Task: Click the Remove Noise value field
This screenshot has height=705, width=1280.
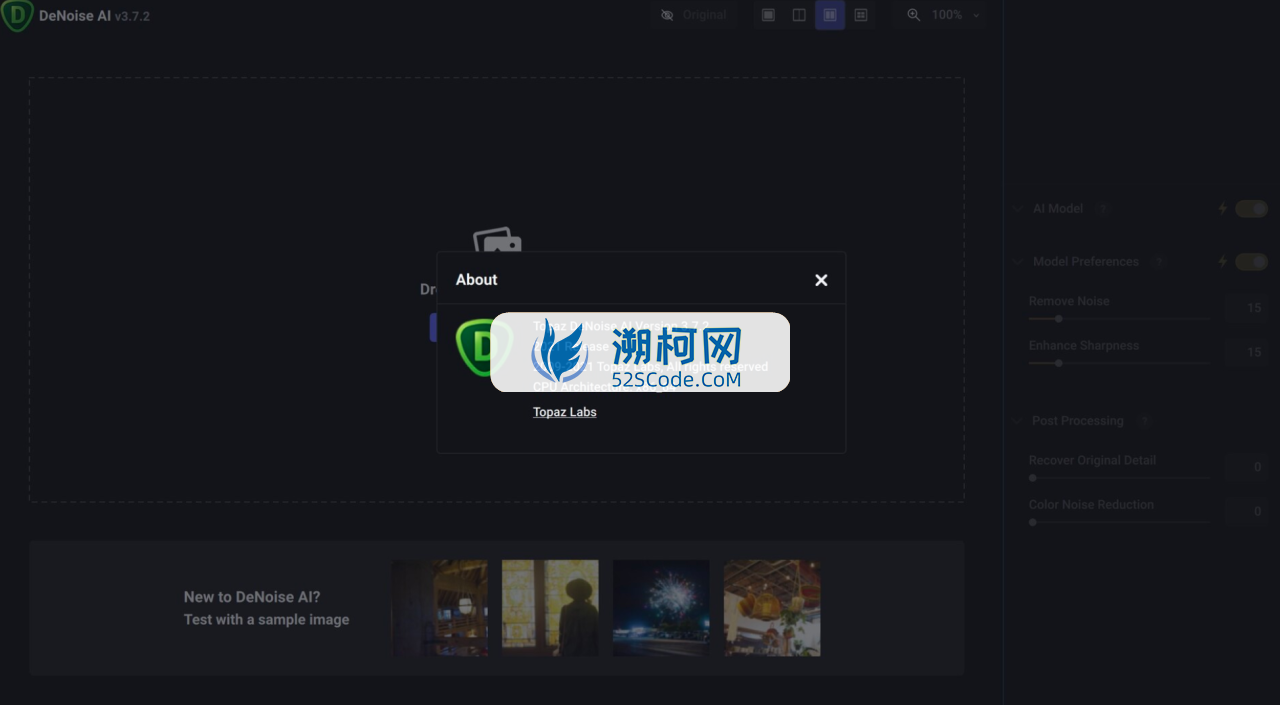Action: (x=1246, y=308)
